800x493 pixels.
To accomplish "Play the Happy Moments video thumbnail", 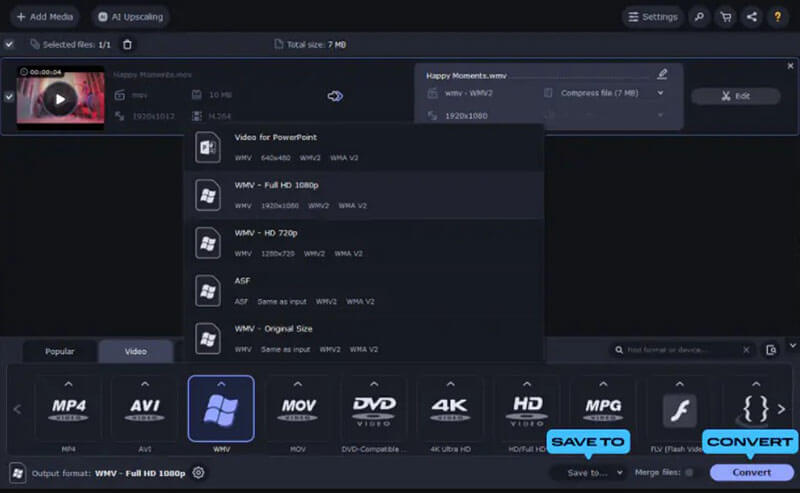I will pos(60,98).
